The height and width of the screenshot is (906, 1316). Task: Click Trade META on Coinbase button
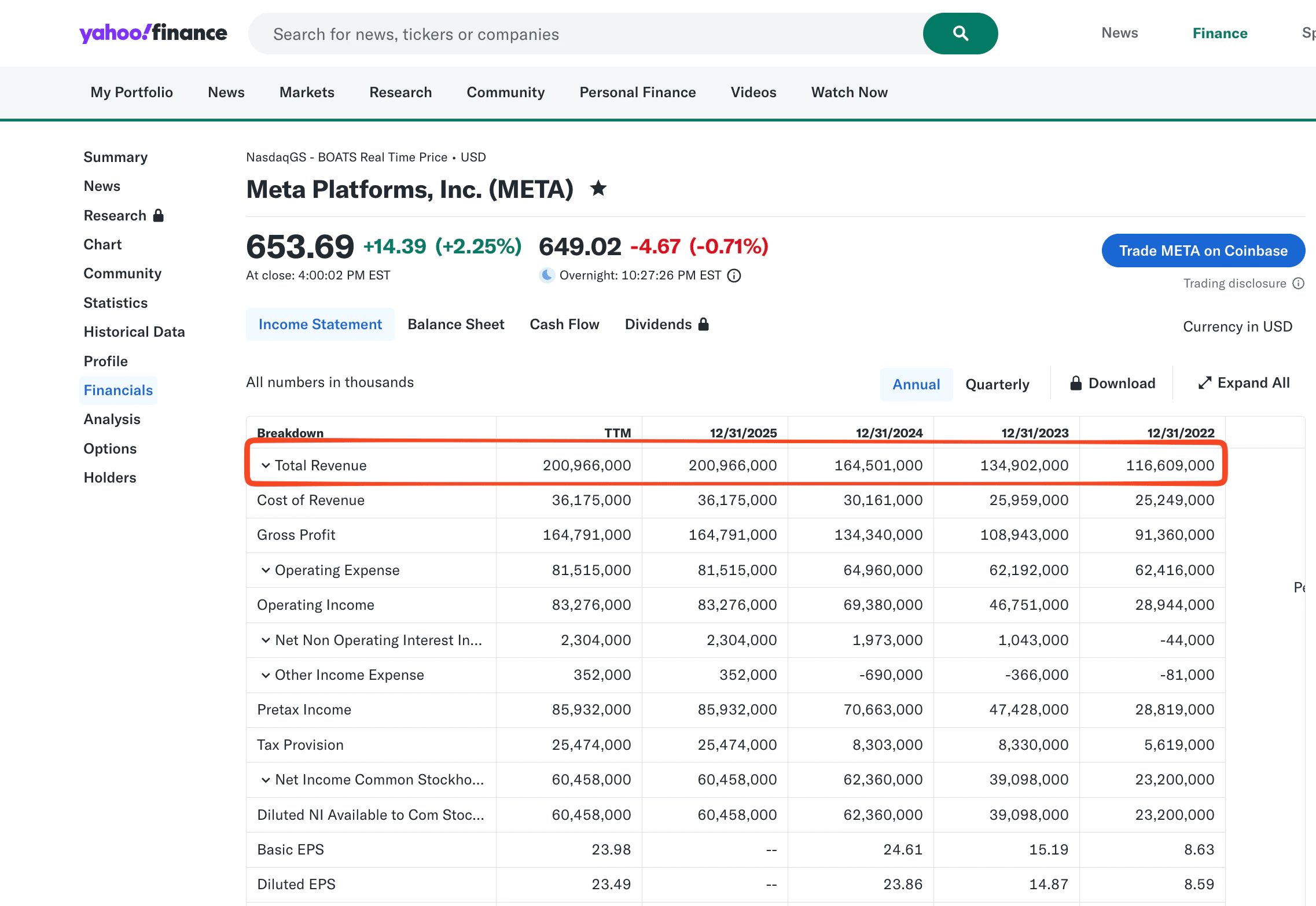click(x=1203, y=251)
